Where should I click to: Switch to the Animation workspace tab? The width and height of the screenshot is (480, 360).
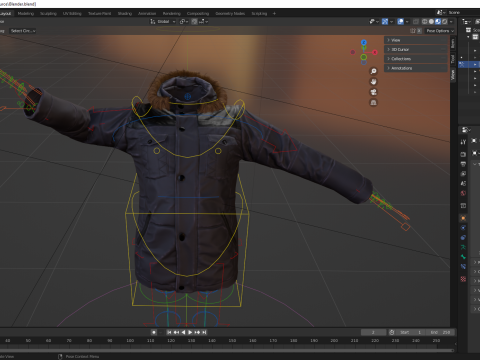[x=147, y=14]
